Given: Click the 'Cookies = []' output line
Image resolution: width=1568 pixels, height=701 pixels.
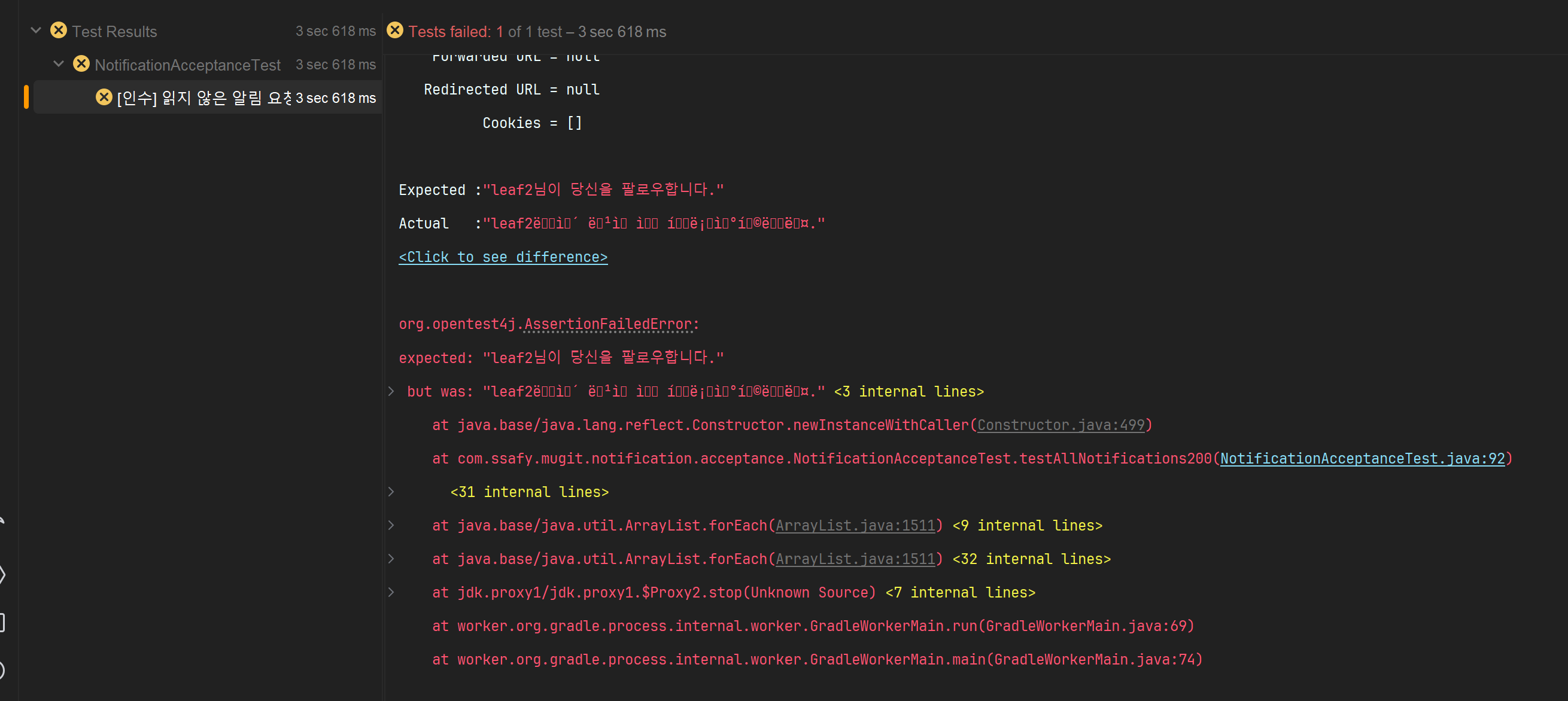Looking at the screenshot, I should pyautogui.click(x=532, y=123).
